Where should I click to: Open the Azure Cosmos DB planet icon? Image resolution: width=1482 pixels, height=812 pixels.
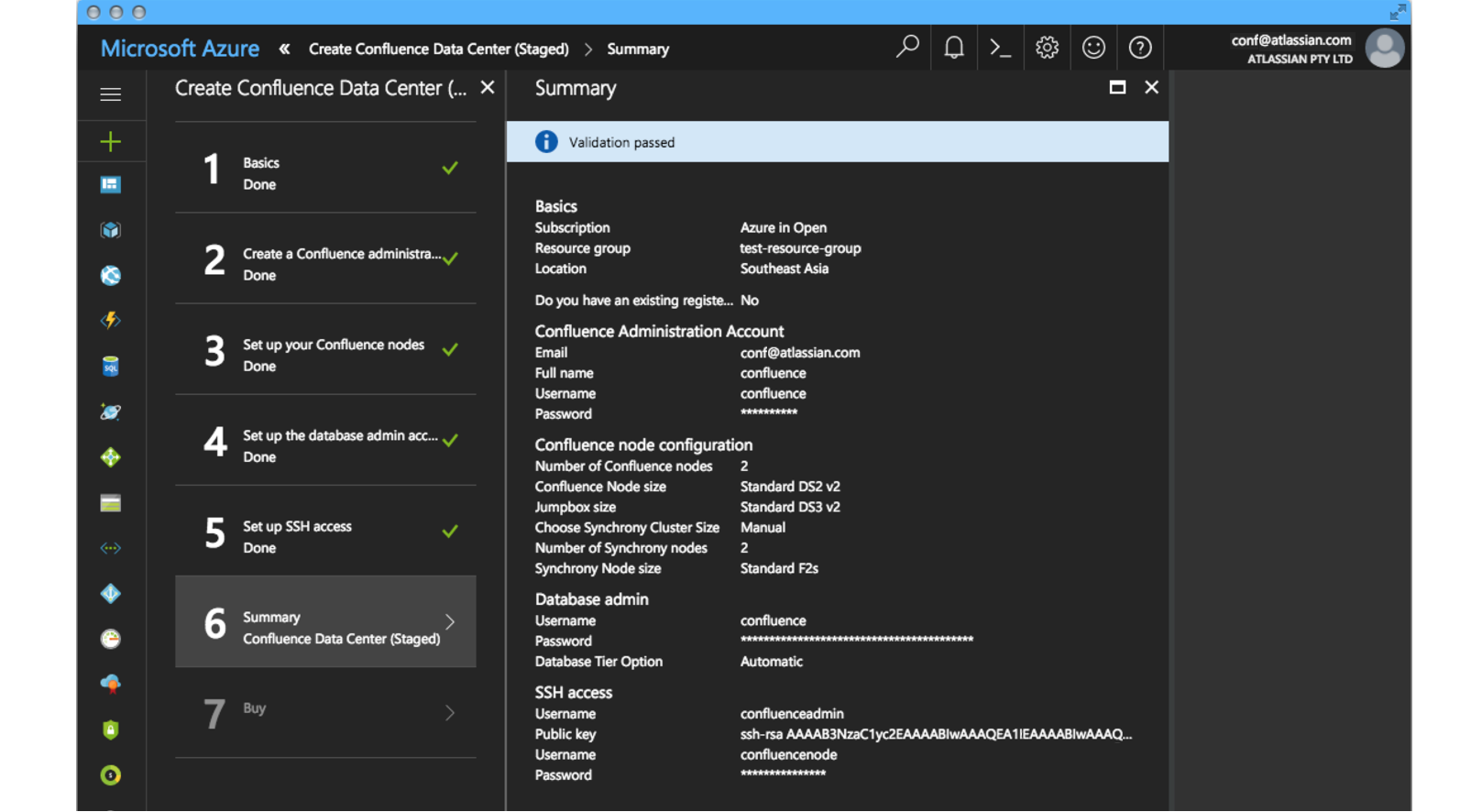(x=110, y=412)
